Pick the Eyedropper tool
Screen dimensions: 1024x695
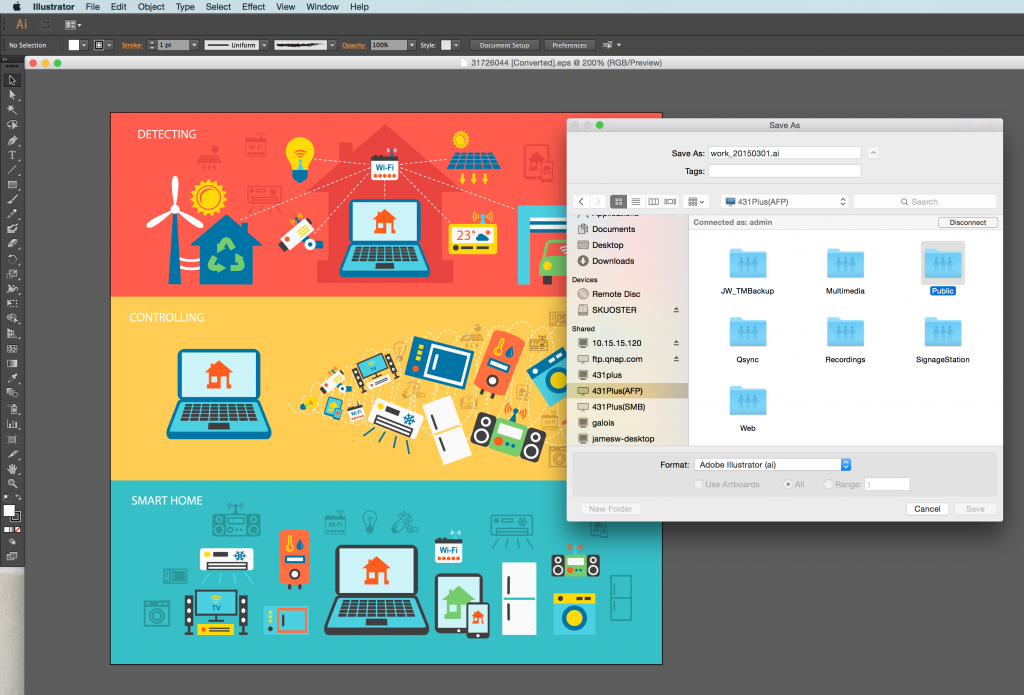(x=12, y=379)
